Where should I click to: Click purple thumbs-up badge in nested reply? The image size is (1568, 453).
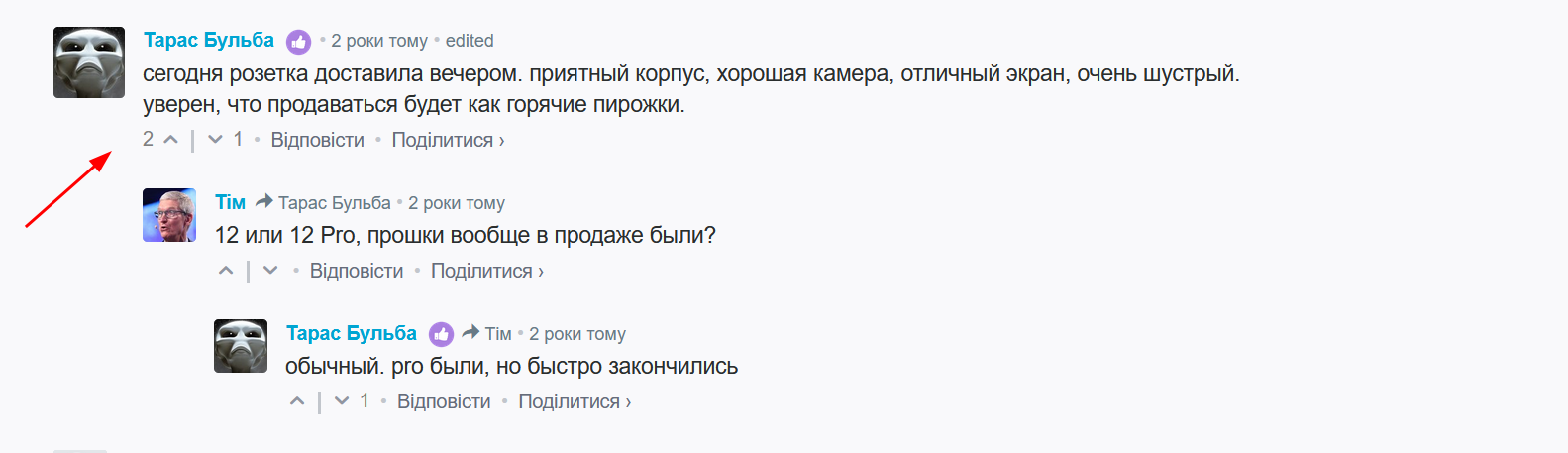pyautogui.click(x=441, y=335)
